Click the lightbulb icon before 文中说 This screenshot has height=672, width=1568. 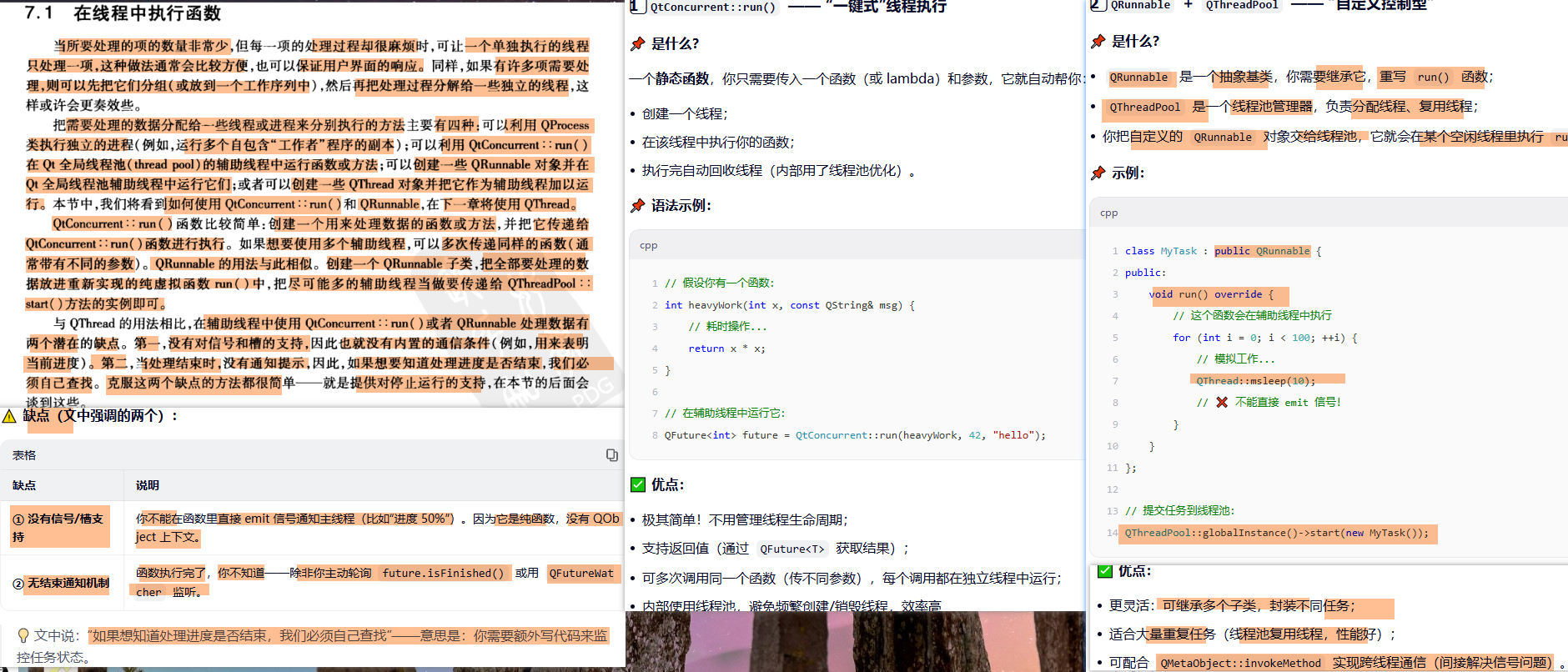click(x=23, y=635)
